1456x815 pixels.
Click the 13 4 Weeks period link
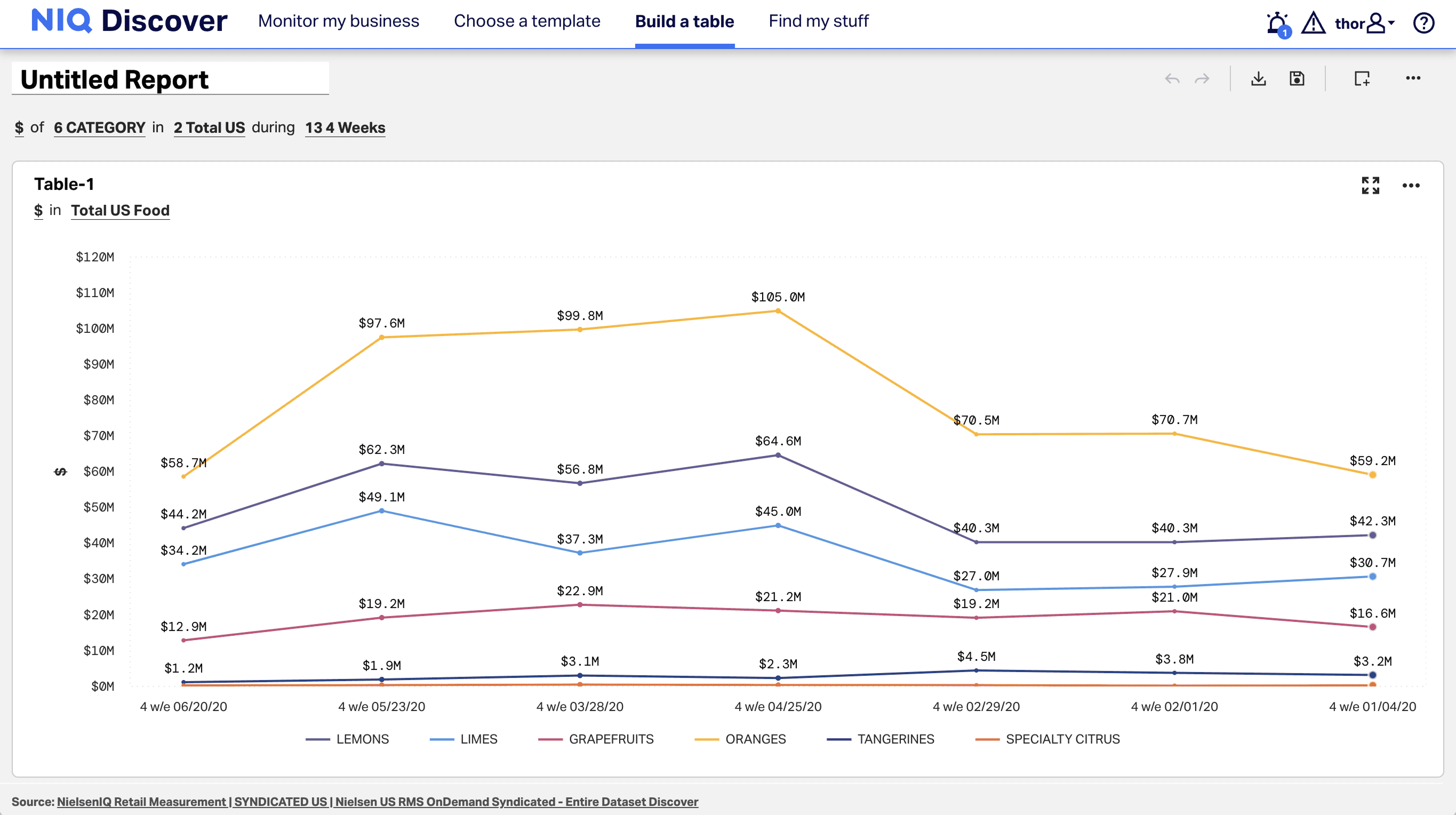click(345, 127)
